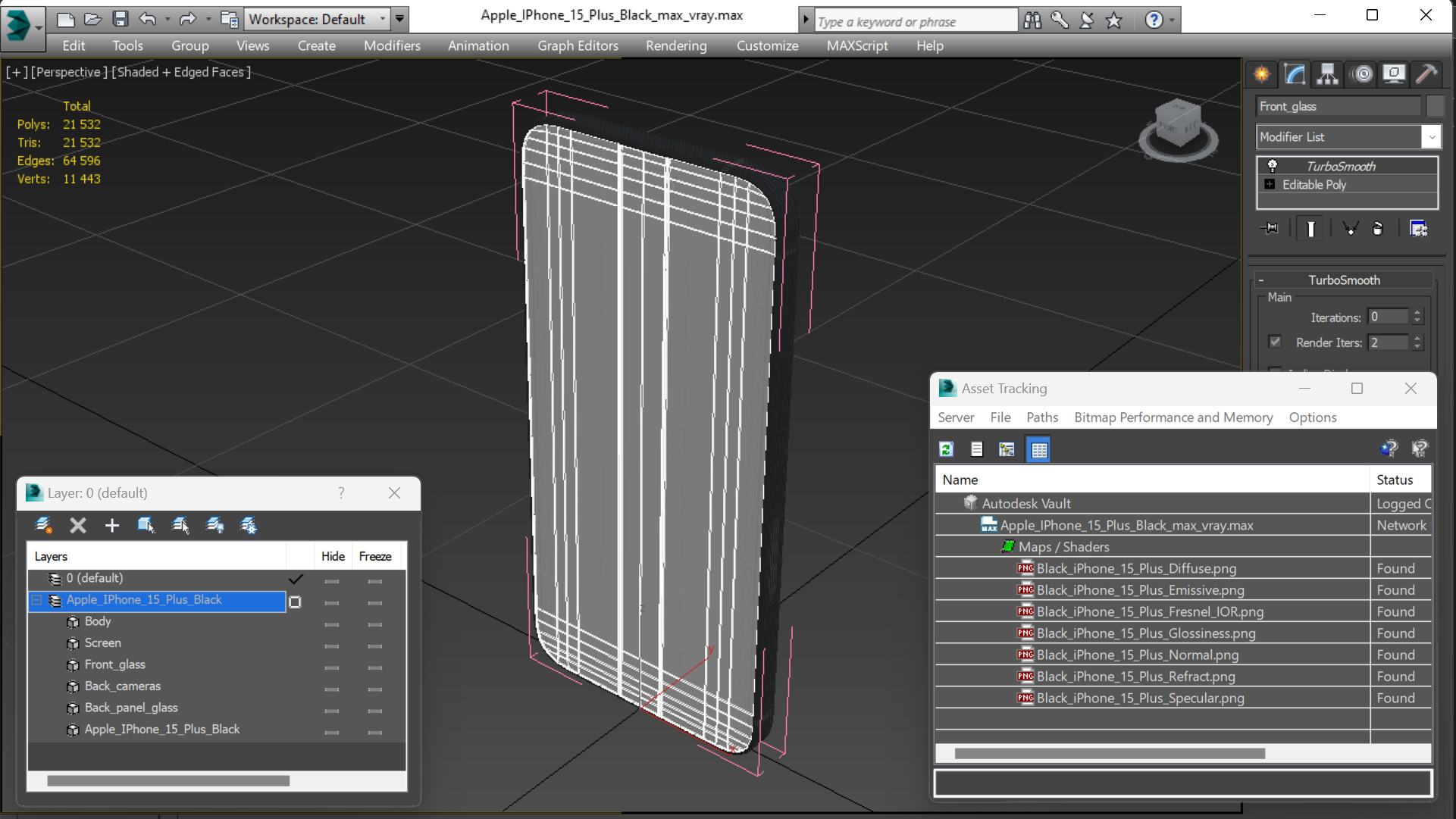Save the scene with the floppy disk icon
Viewport: 1456px width, 819px height.
120,19
